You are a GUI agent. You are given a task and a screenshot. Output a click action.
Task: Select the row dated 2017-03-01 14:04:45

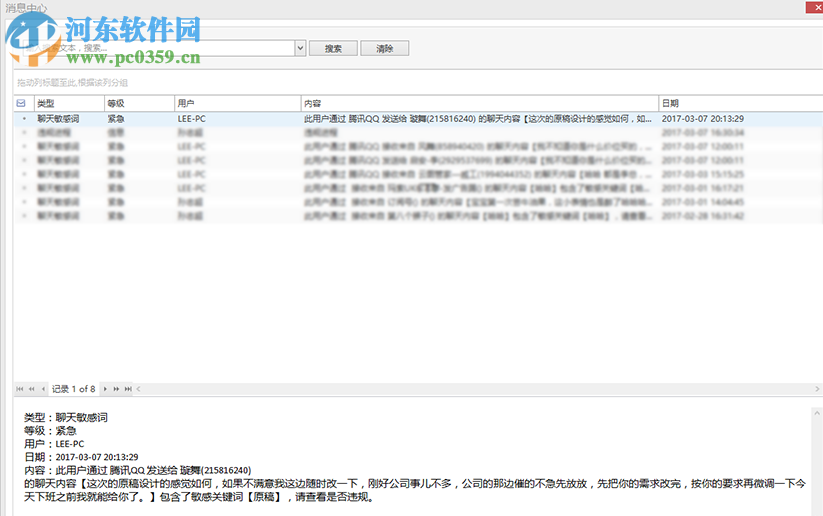point(418,202)
